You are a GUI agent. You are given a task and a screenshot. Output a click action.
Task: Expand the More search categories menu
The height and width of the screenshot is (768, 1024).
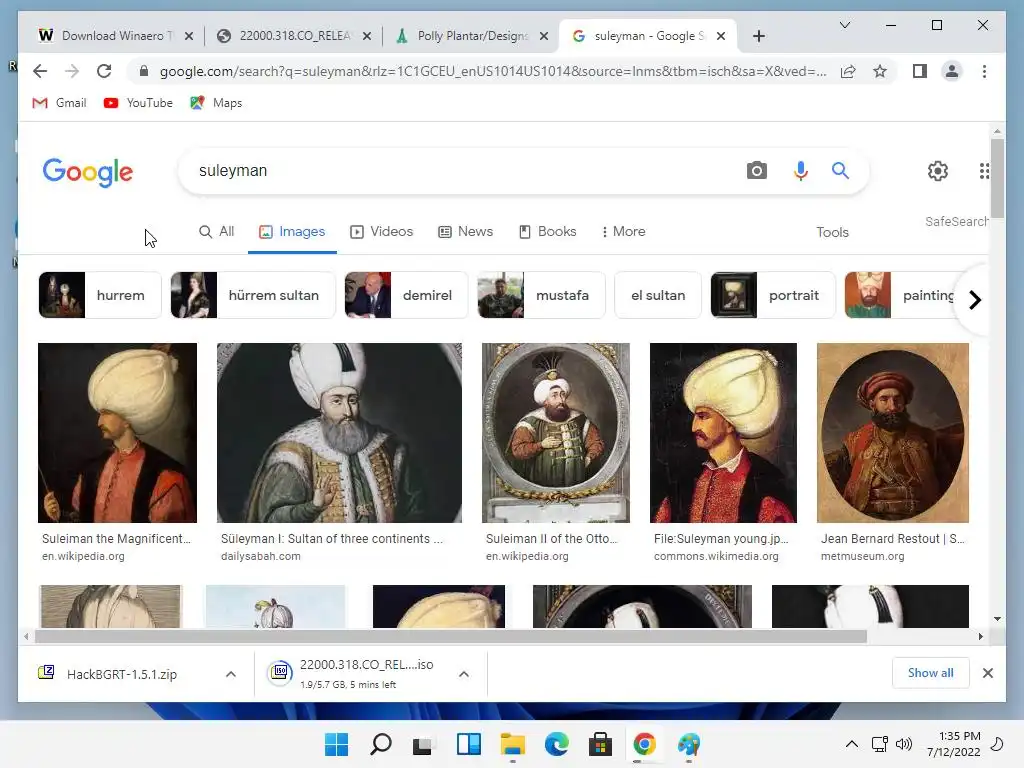coord(624,231)
